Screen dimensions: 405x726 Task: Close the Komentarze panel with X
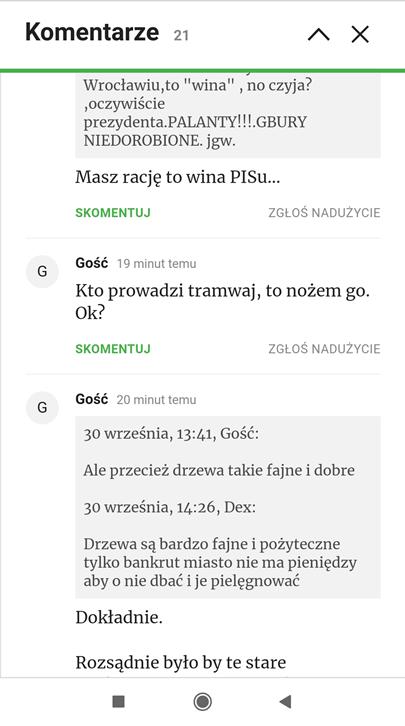pyautogui.click(x=360, y=34)
